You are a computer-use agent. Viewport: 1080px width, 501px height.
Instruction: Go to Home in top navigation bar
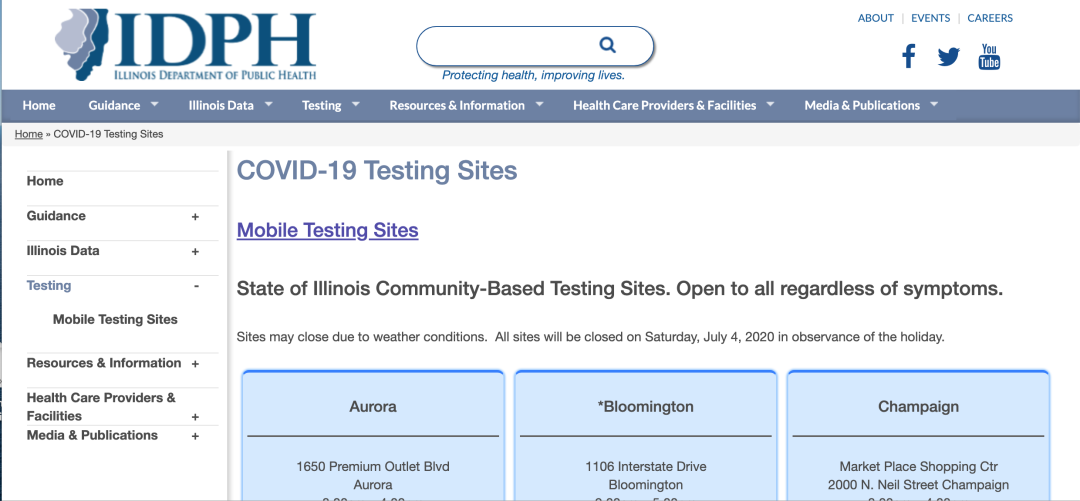(x=39, y=105)
